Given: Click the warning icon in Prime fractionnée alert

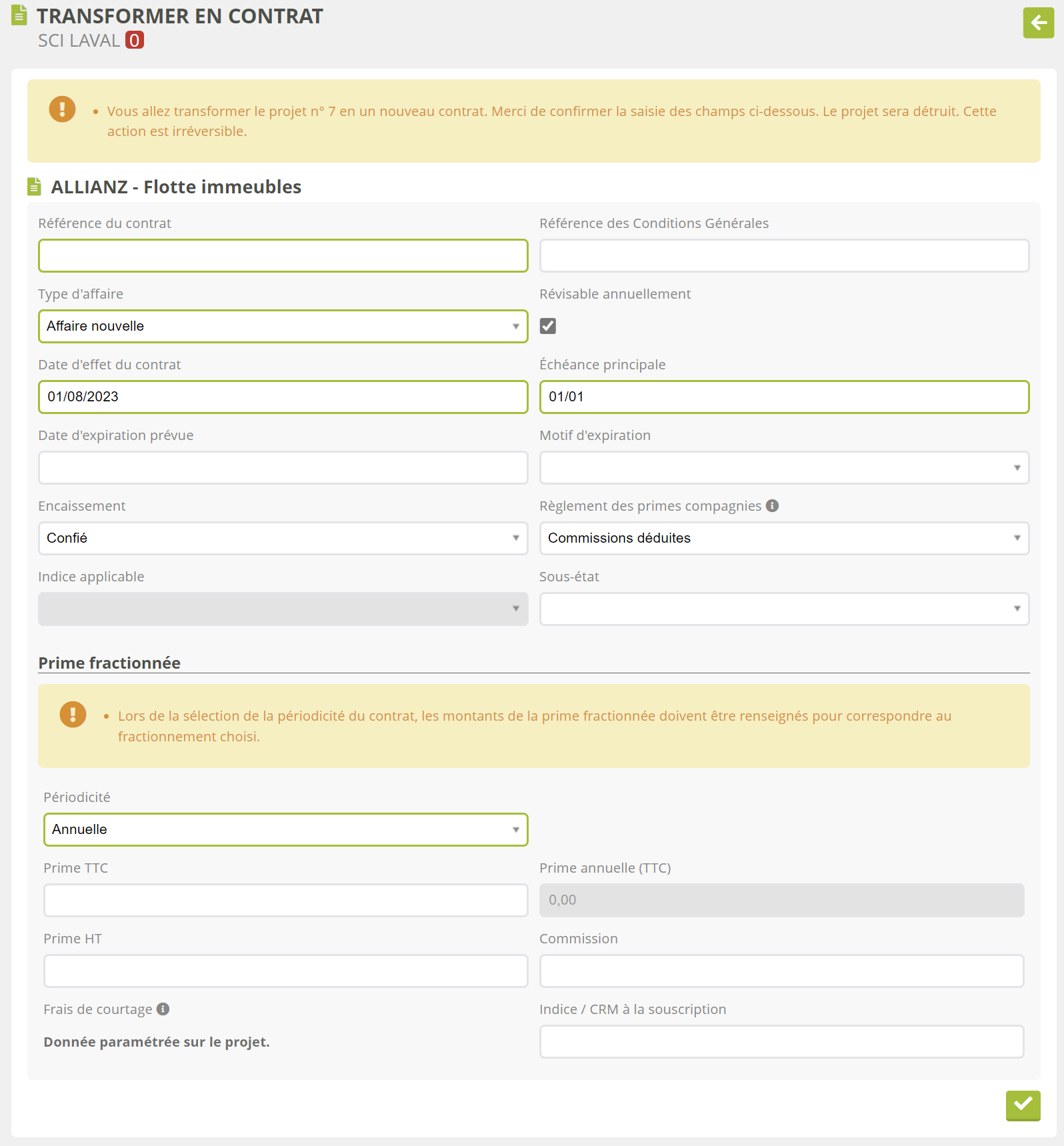Looking at the screenshot, I should 73,714.
